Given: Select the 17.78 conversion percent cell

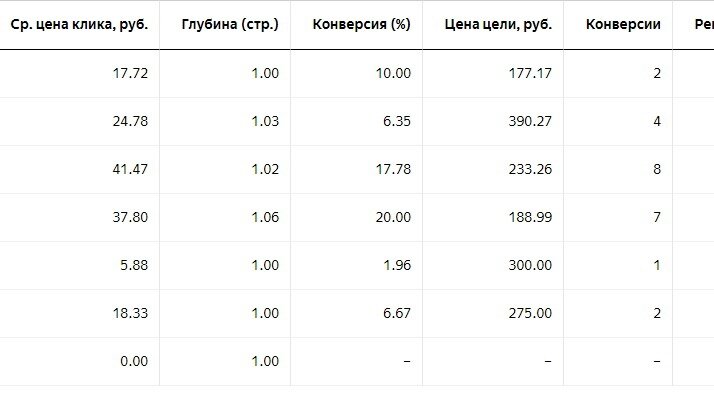Looking at the screenshot, I should tap(393, 169).
